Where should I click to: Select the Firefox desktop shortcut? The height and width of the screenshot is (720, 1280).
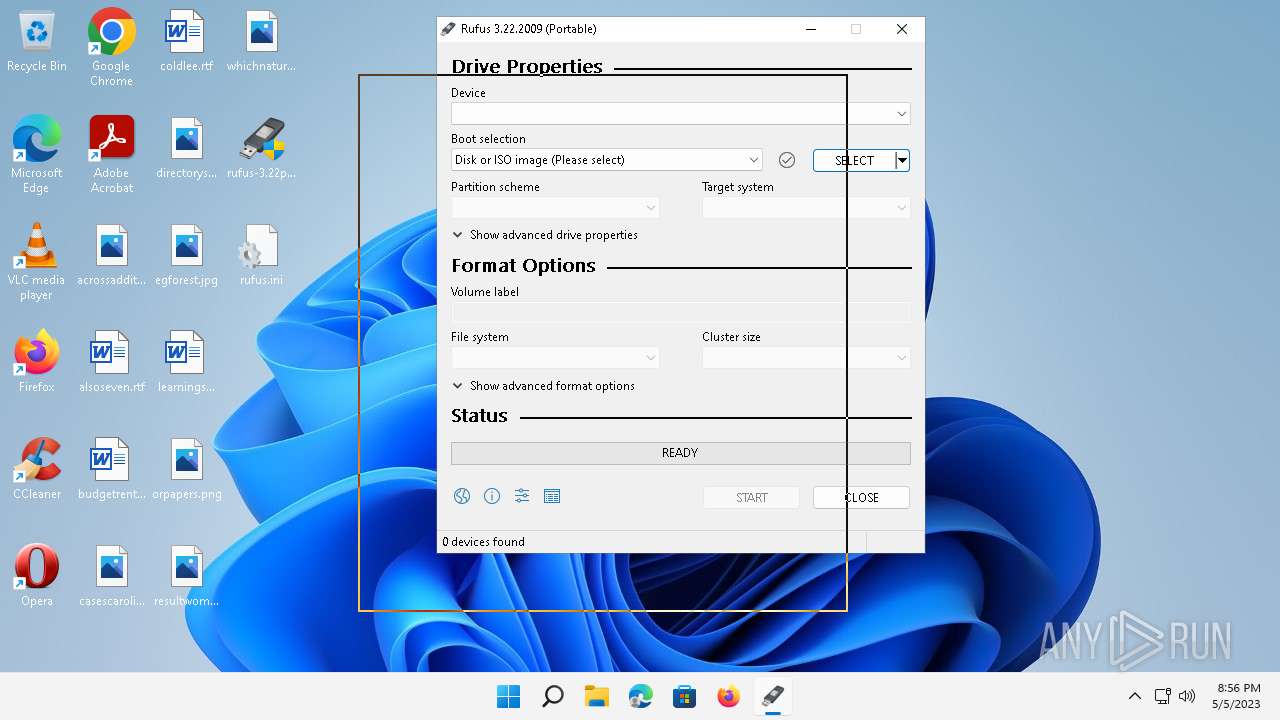point(37,363)
